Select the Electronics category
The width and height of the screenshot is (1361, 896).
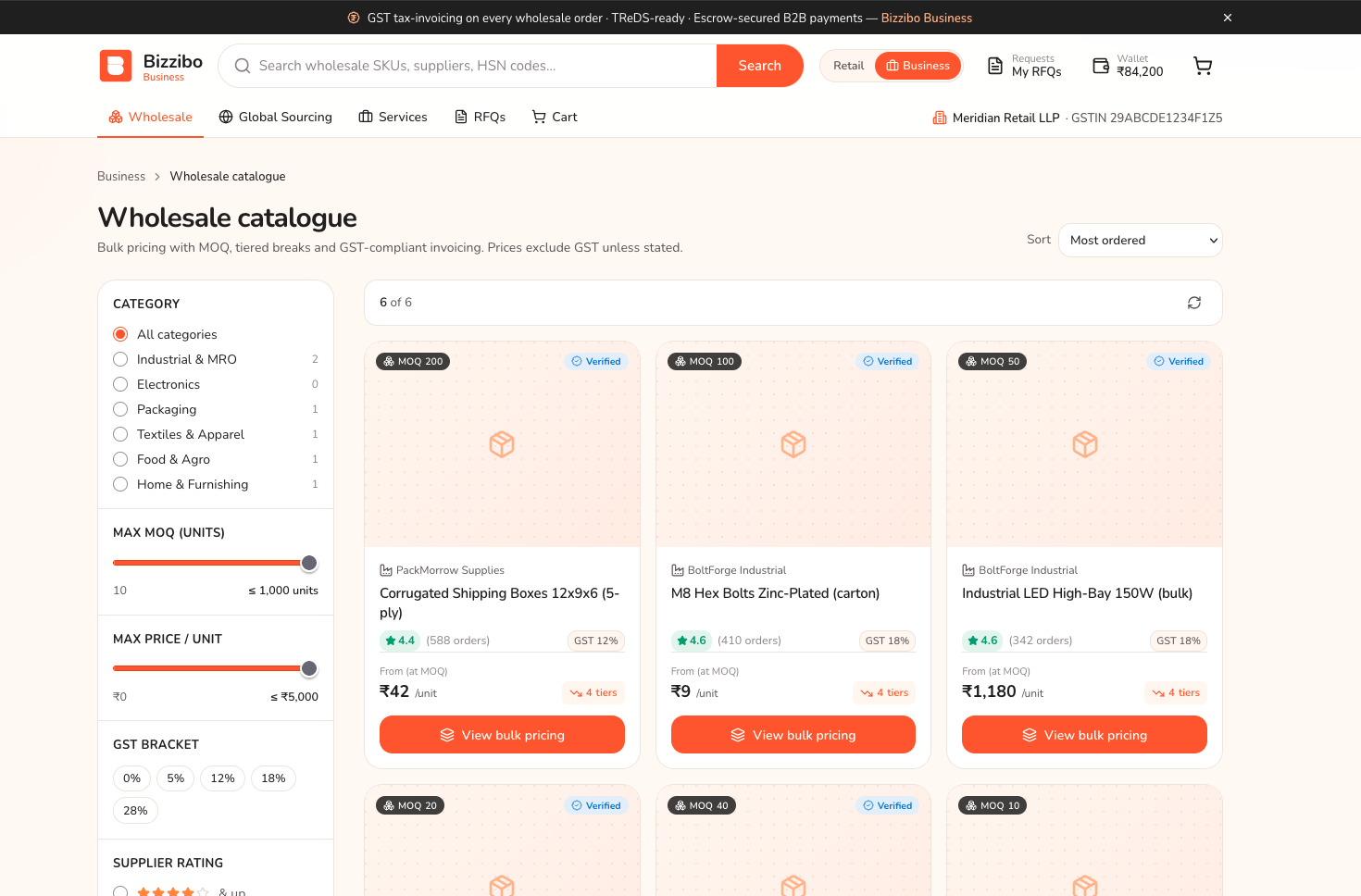120,384
